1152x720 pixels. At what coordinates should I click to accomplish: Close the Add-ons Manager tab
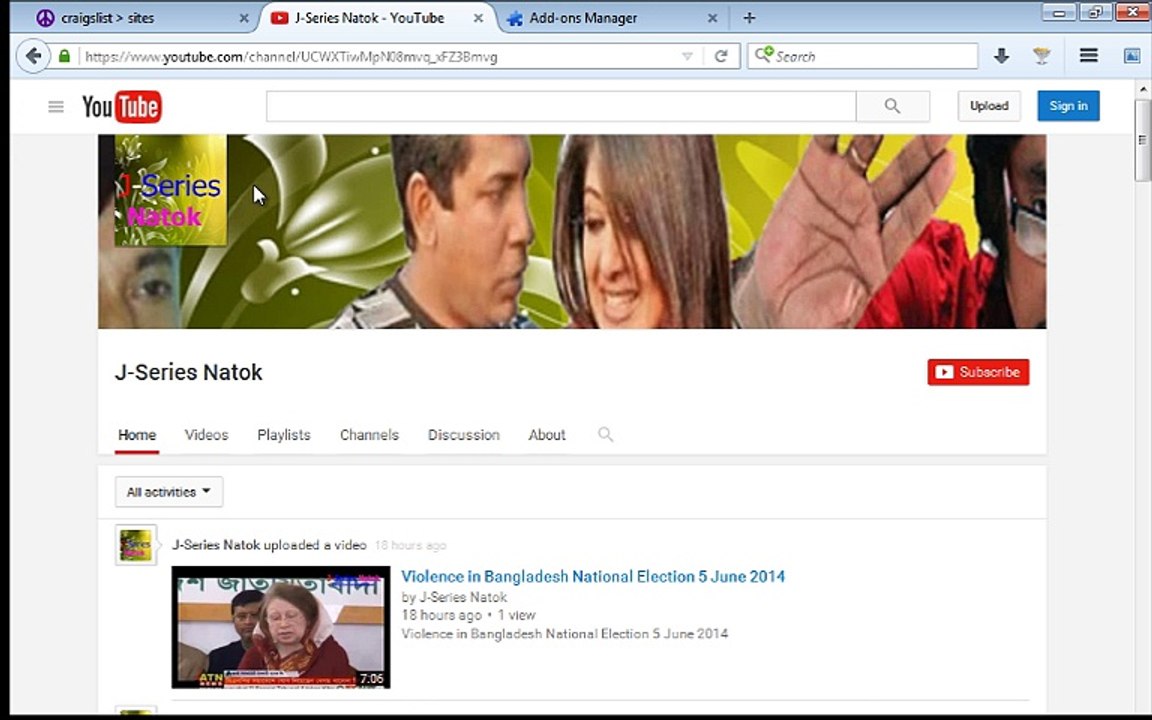pyautogui.click(x=712, y=18)
